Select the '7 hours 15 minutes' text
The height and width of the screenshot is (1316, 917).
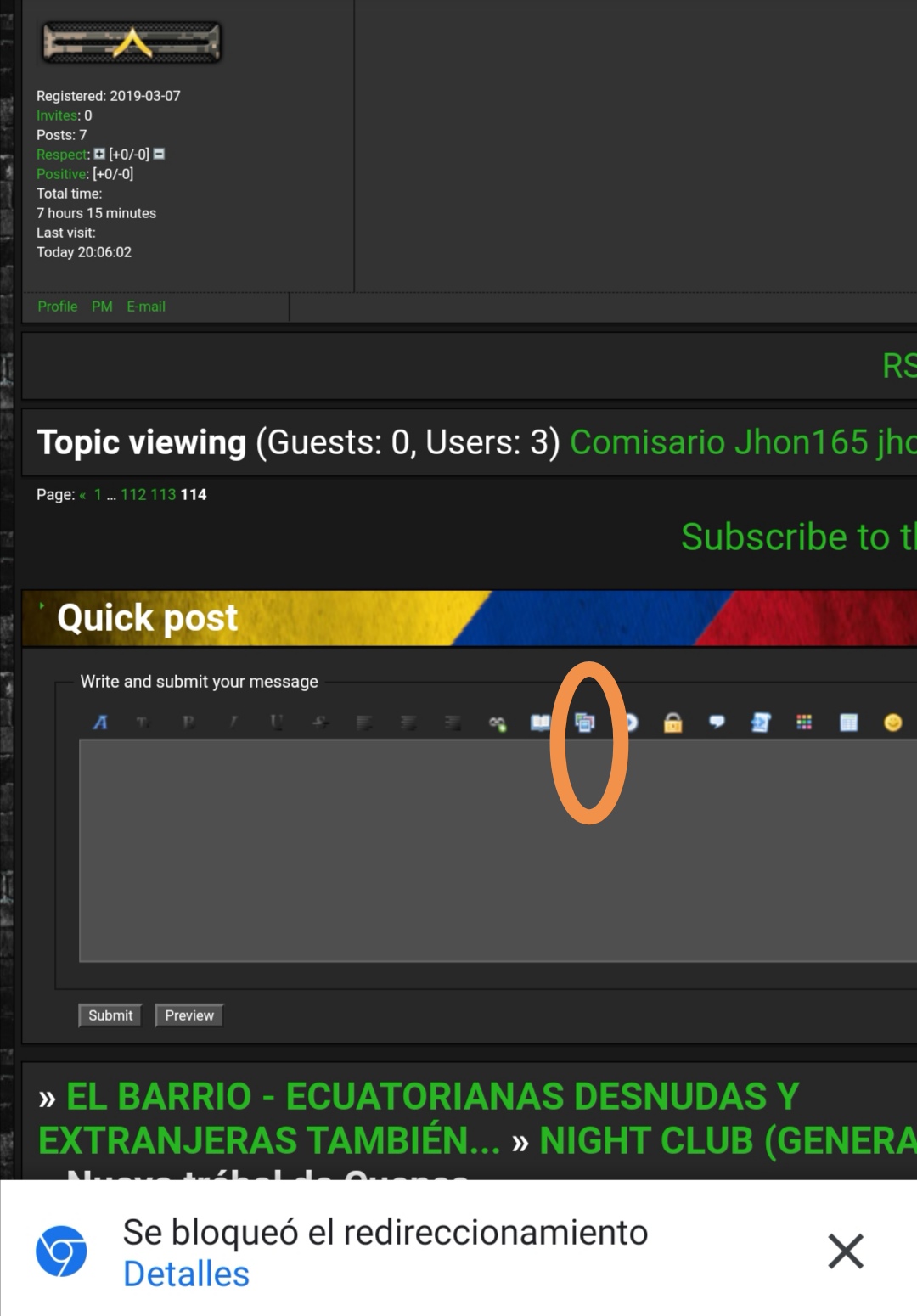[96, 213]
